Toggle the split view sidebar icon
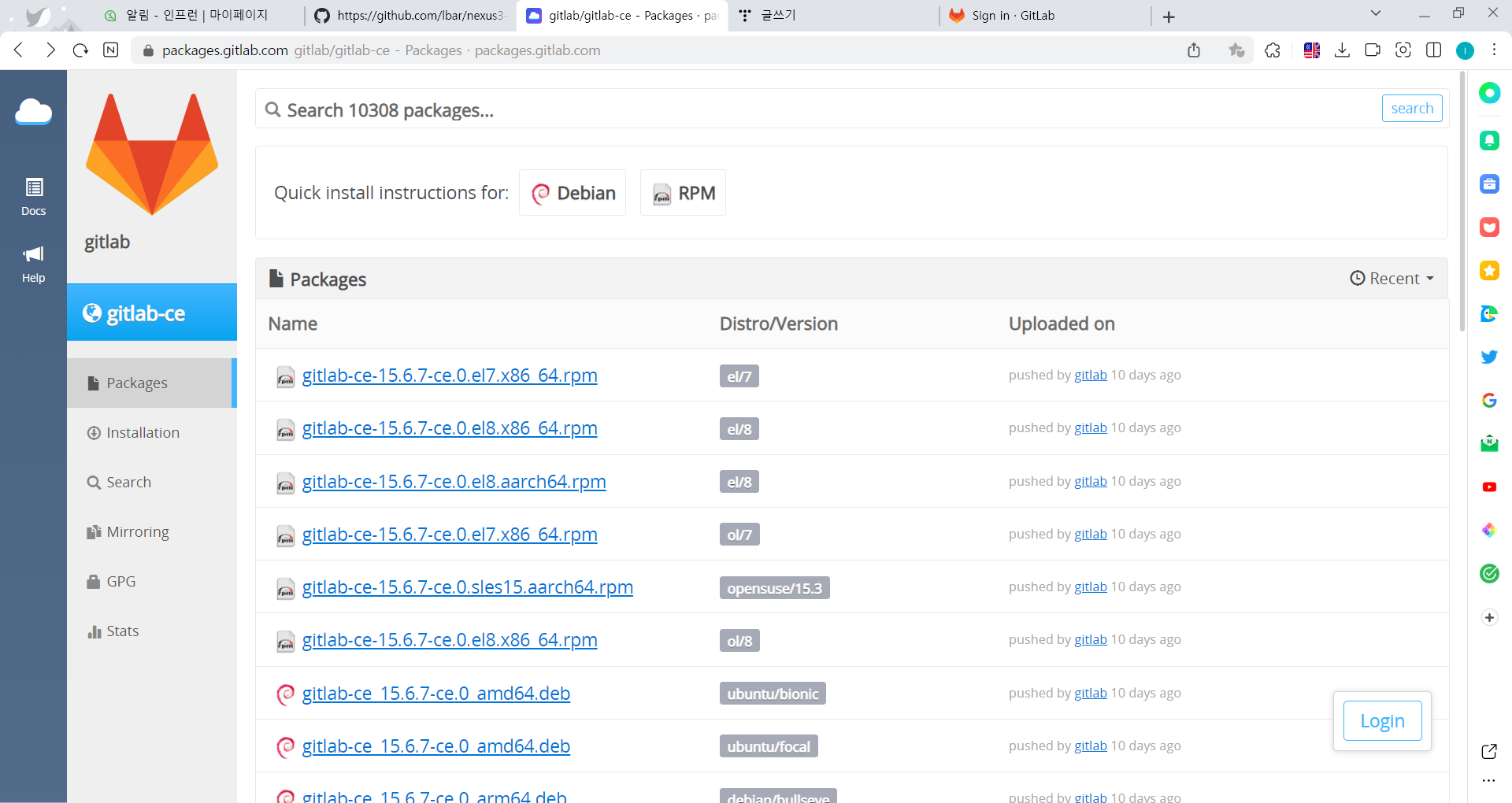1512x803 pixels. [1434, 50]
